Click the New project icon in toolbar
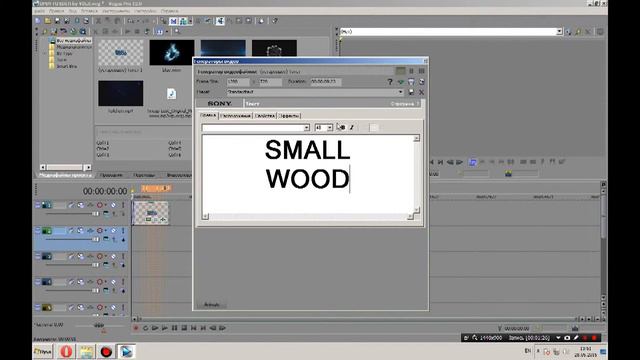This screenshot has height=360, width=640. [x=38, y=20]
